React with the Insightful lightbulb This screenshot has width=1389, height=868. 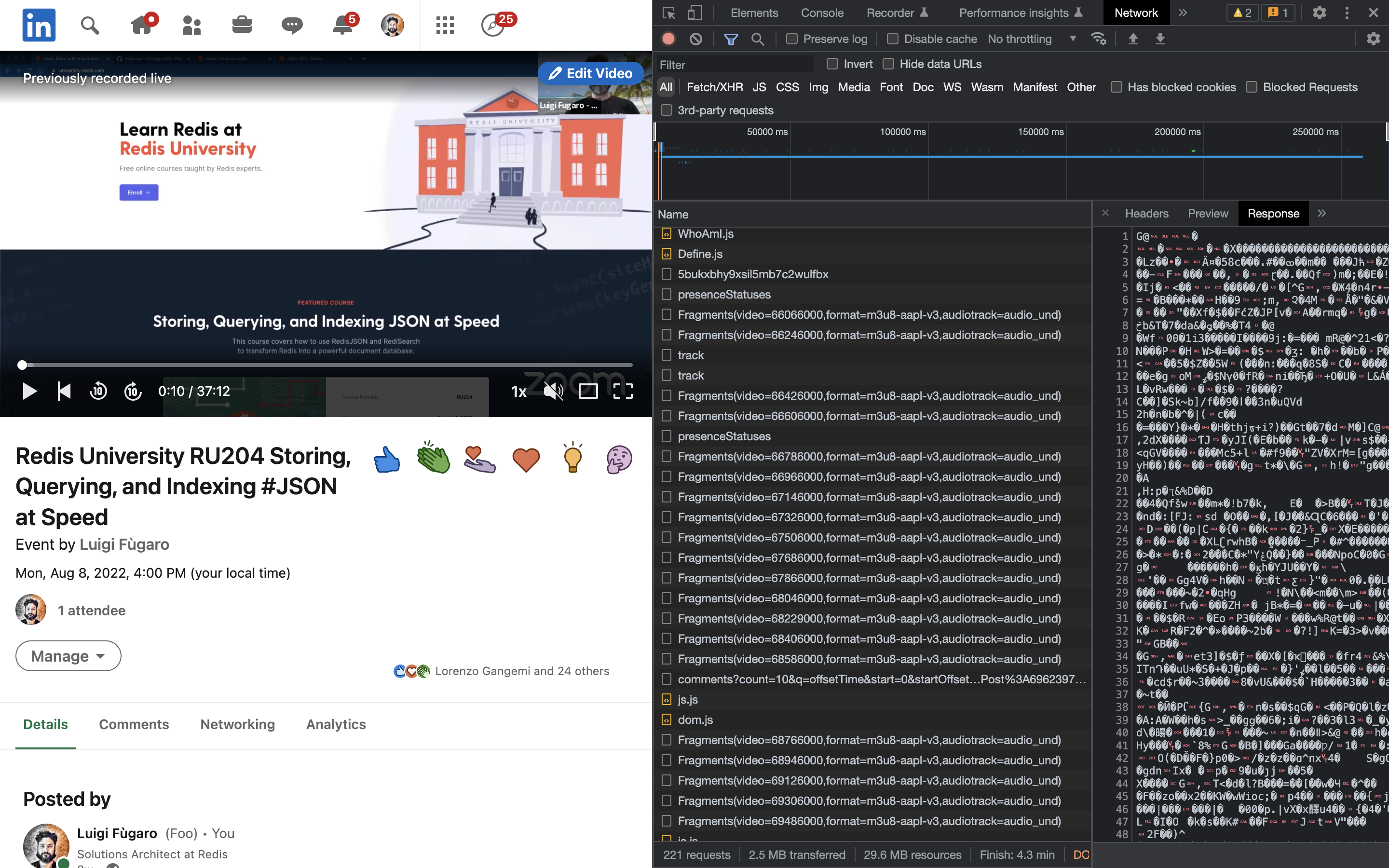[x=573, y=458]
